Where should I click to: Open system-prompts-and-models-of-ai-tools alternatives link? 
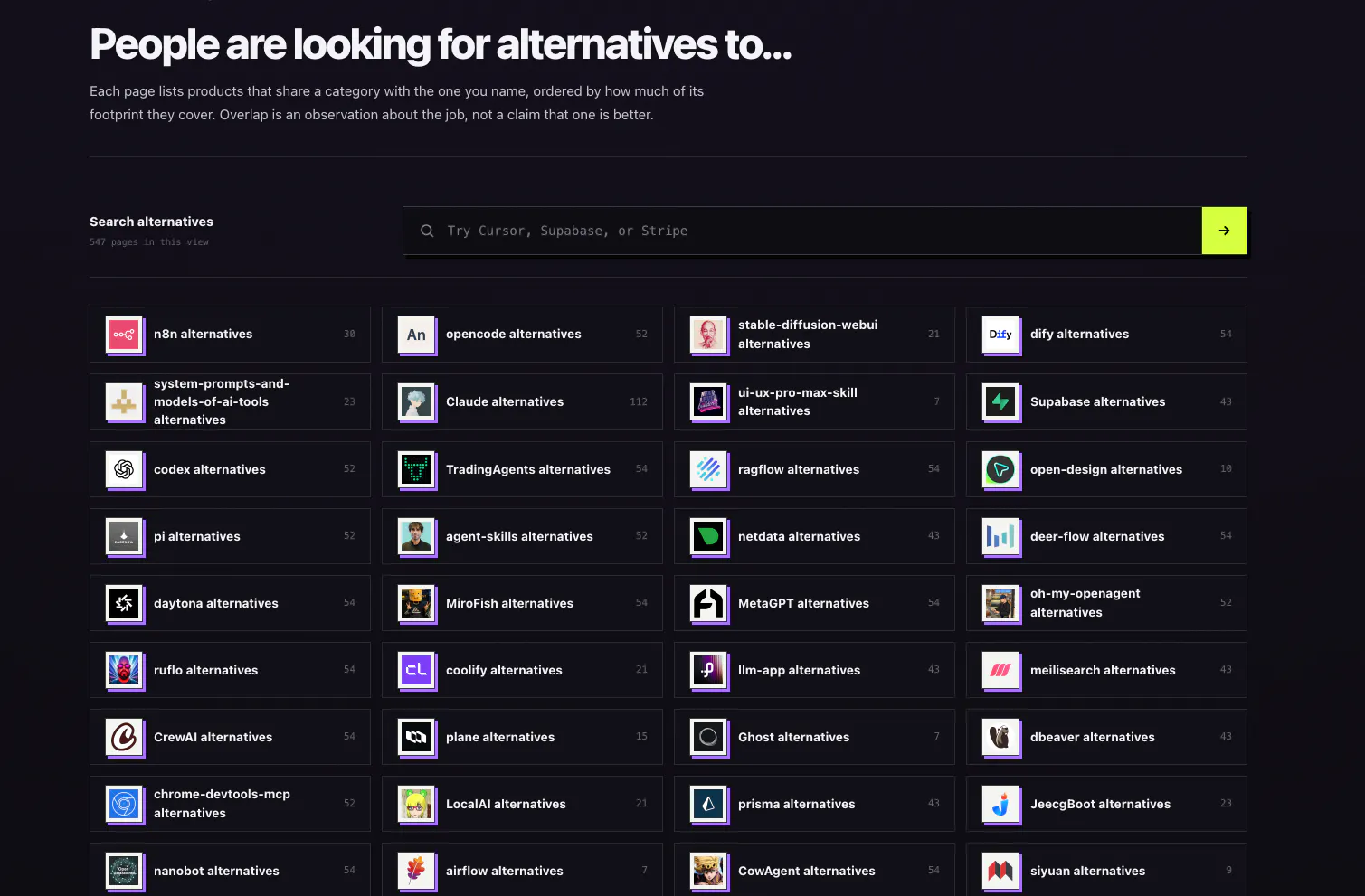click(230, 401)
